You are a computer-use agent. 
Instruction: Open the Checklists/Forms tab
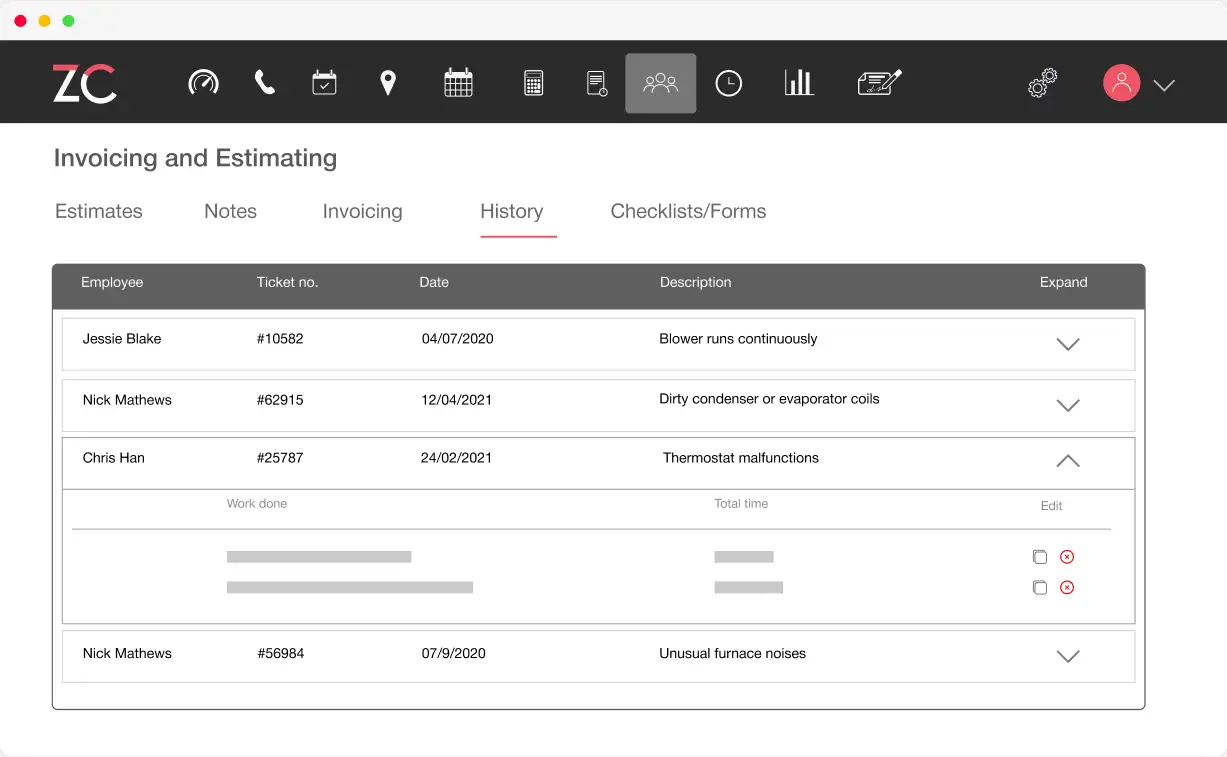click(x=688, y=211)
